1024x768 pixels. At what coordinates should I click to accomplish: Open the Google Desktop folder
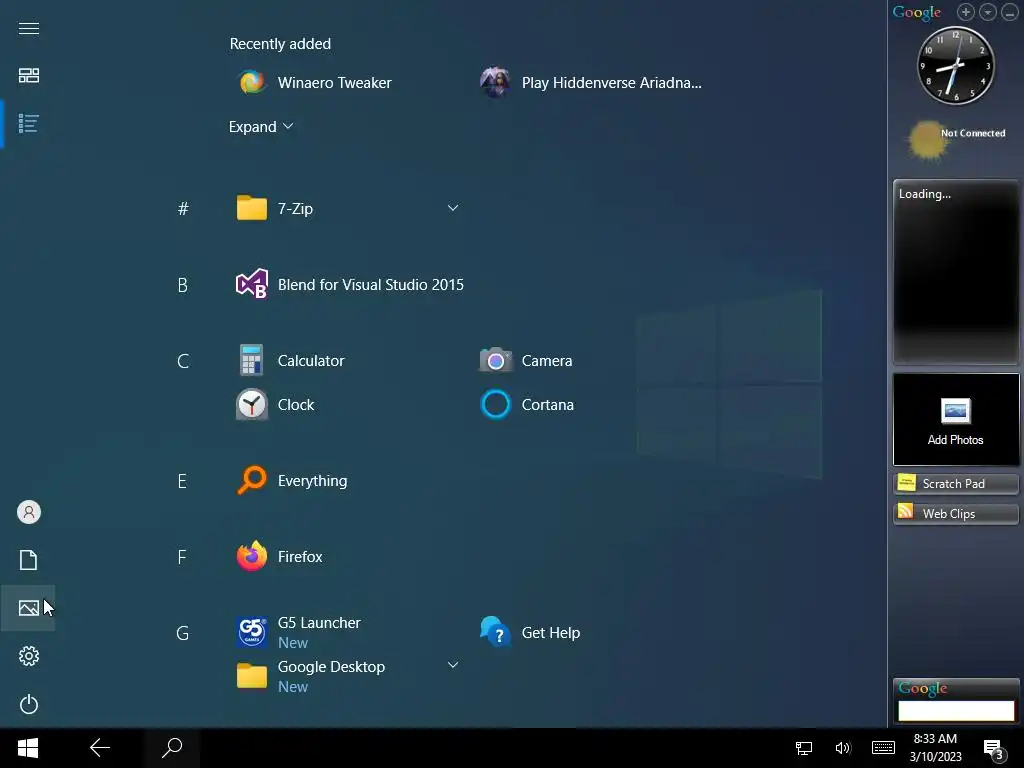pos(310,676)
